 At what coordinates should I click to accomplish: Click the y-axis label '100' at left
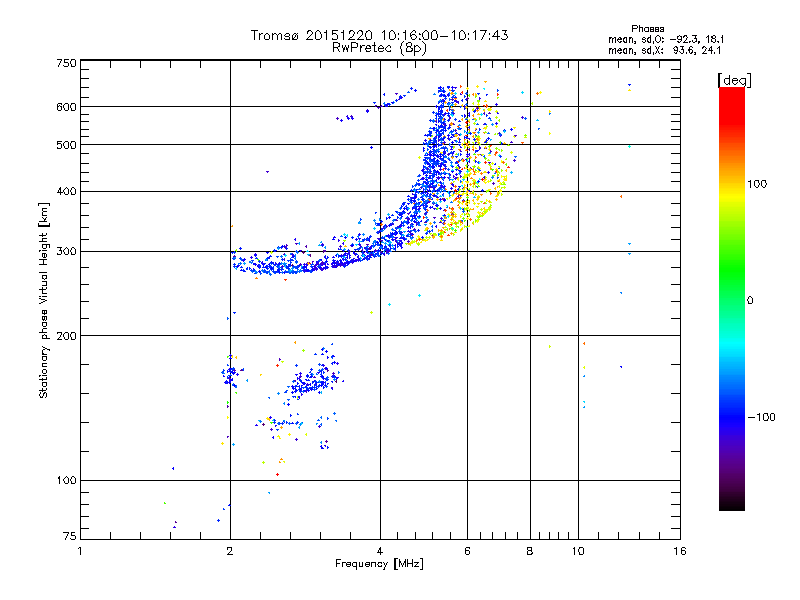pyautogui.click(x=66, y=480)
